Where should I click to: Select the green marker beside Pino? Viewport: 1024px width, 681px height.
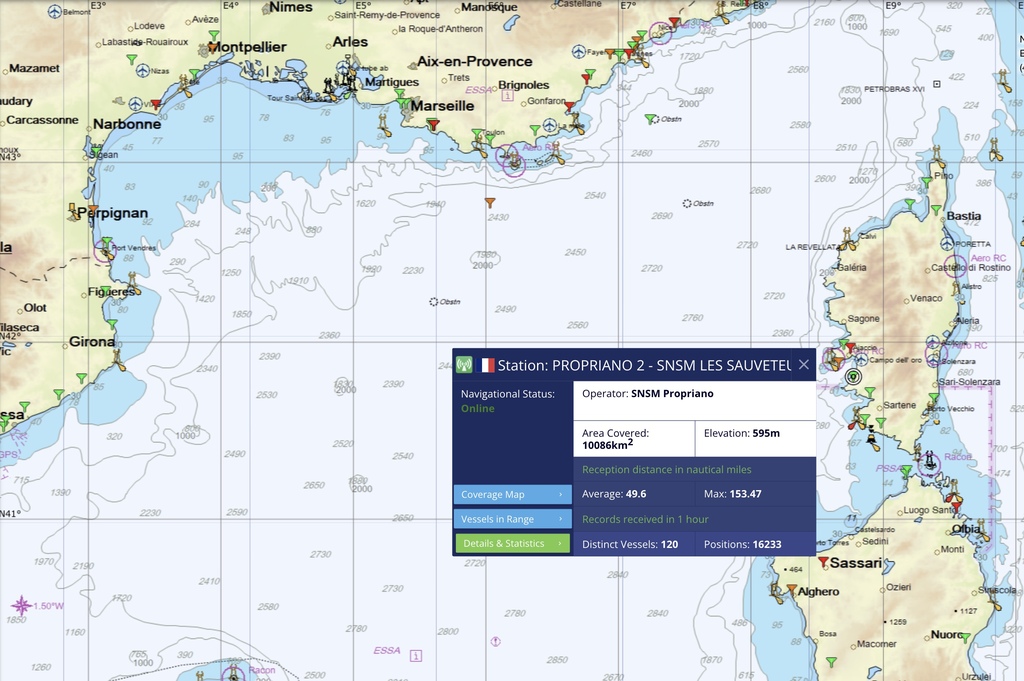tap(927, 182)
